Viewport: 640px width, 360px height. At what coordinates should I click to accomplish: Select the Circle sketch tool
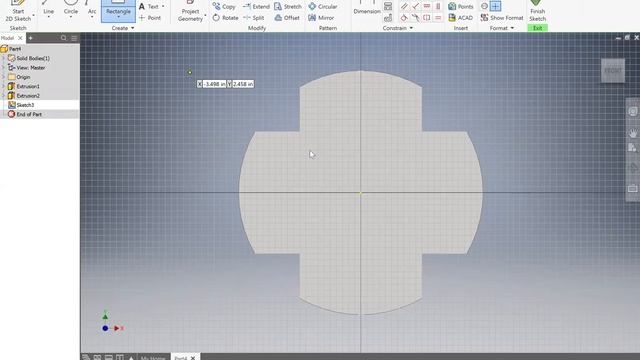coord(71,9)
